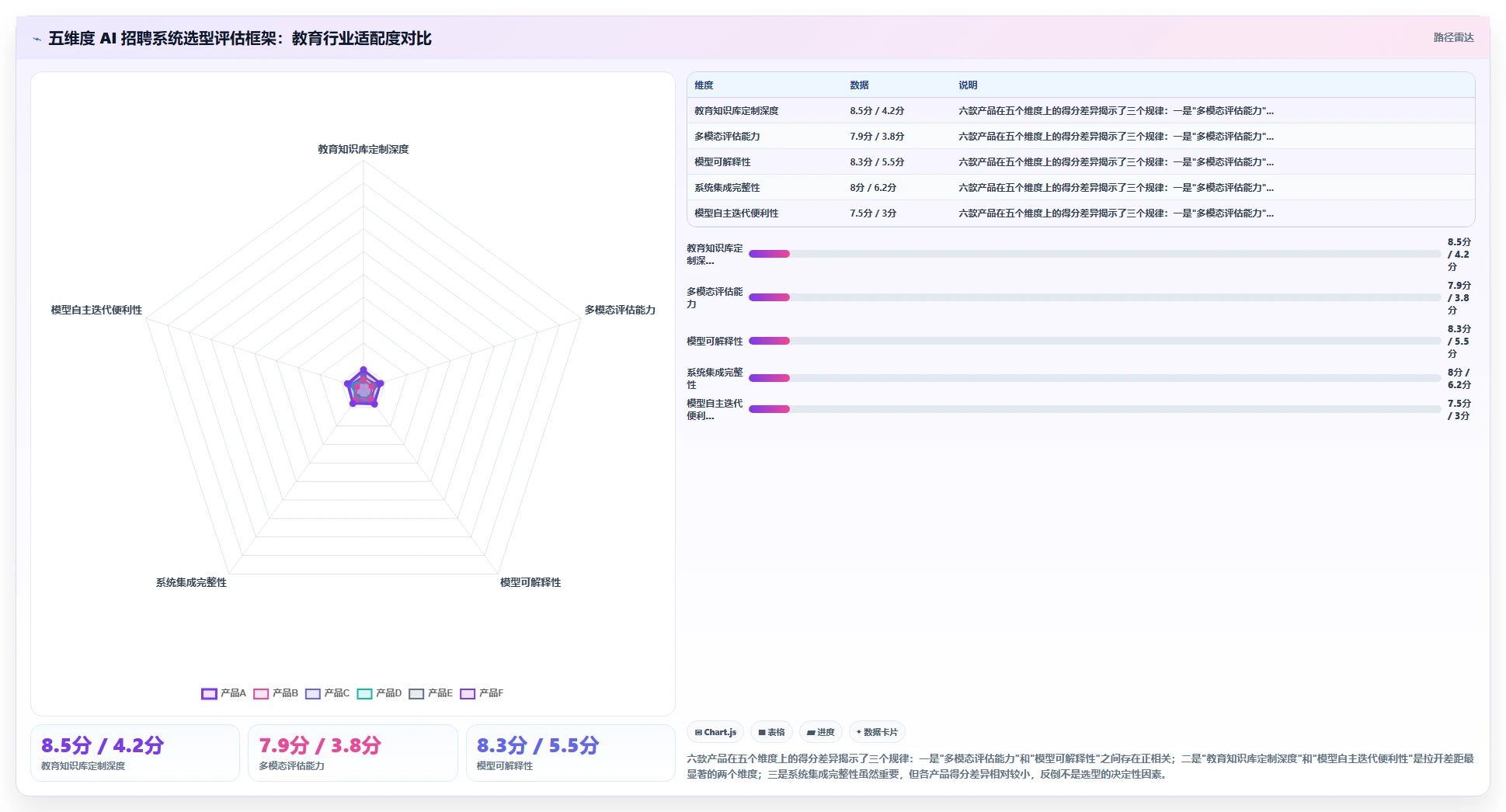Open the 7.9分 / 3.8分 stat card
Screen dimensions: 1506x812
click(353, 753)
